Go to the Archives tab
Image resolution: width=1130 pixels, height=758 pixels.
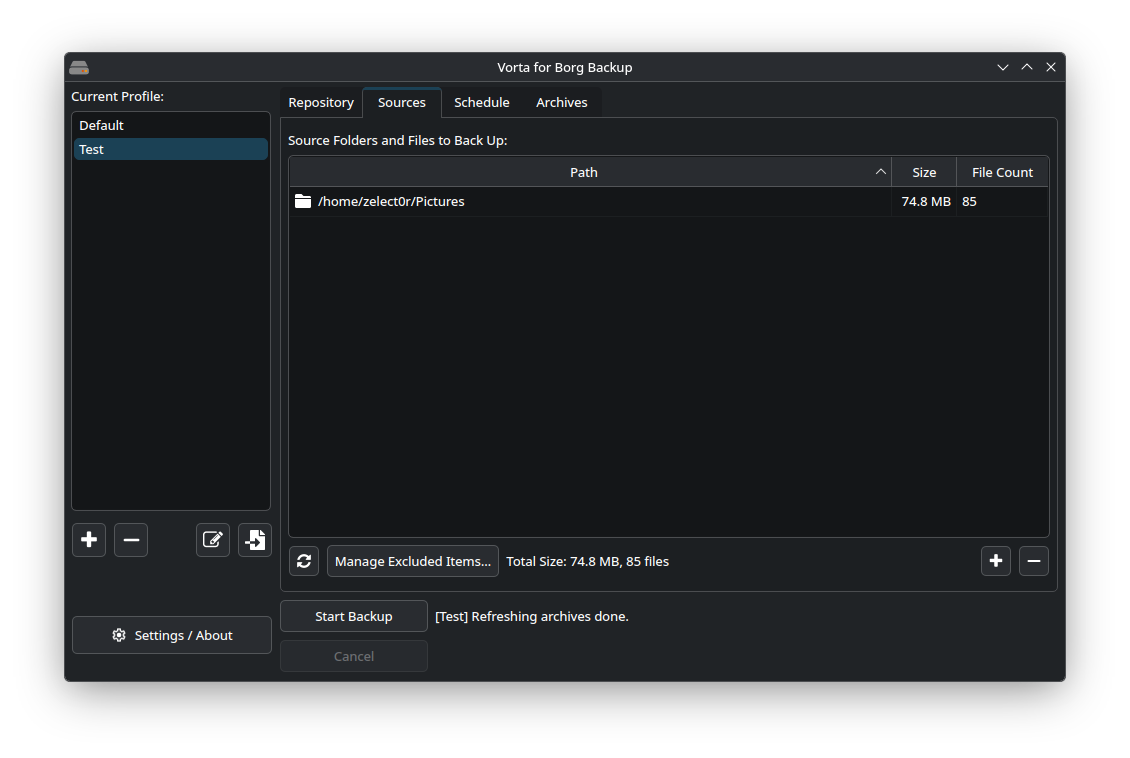[x=561, y=102]
